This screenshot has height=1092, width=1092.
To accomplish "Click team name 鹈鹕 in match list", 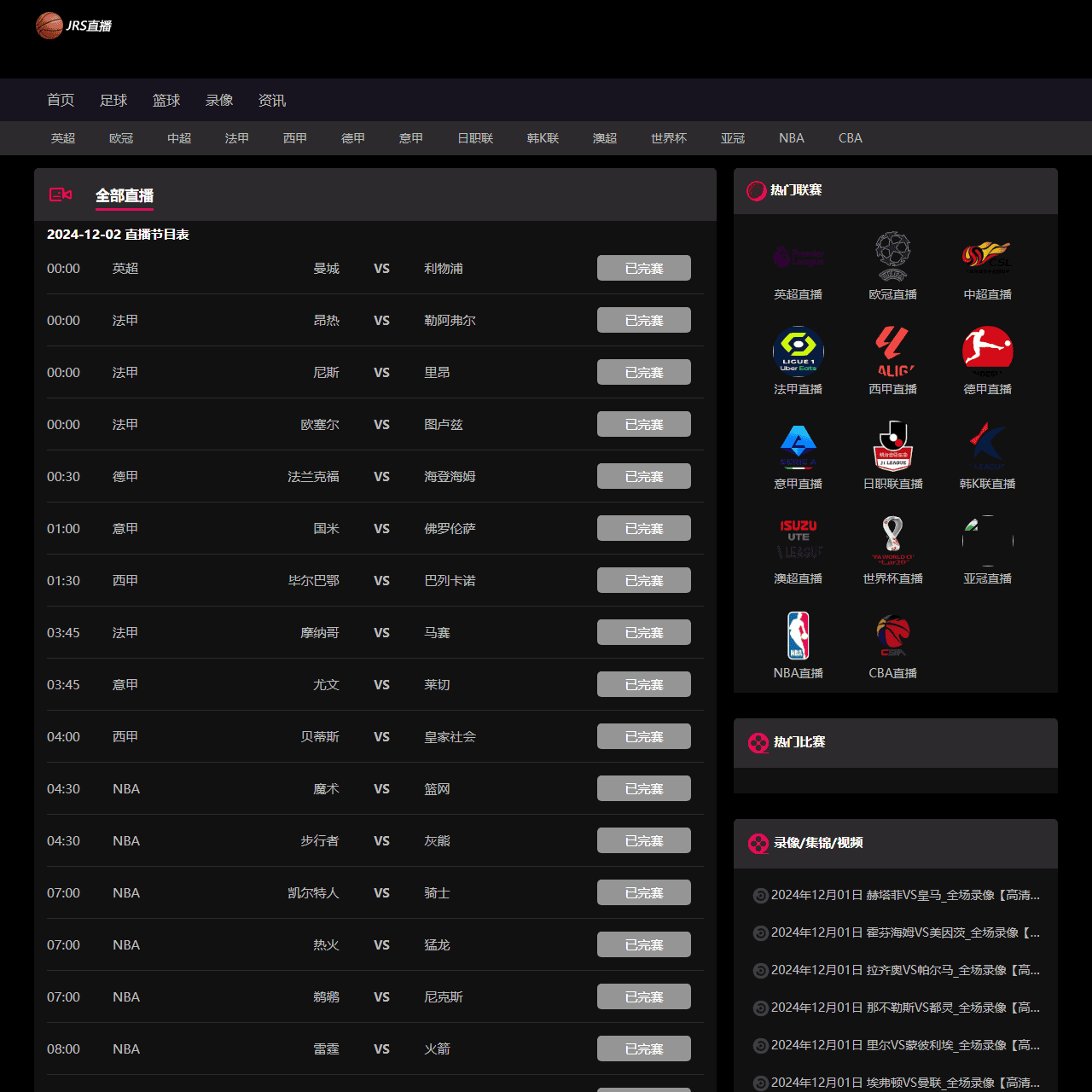I will pyautogui.click(x=326, y=997).
